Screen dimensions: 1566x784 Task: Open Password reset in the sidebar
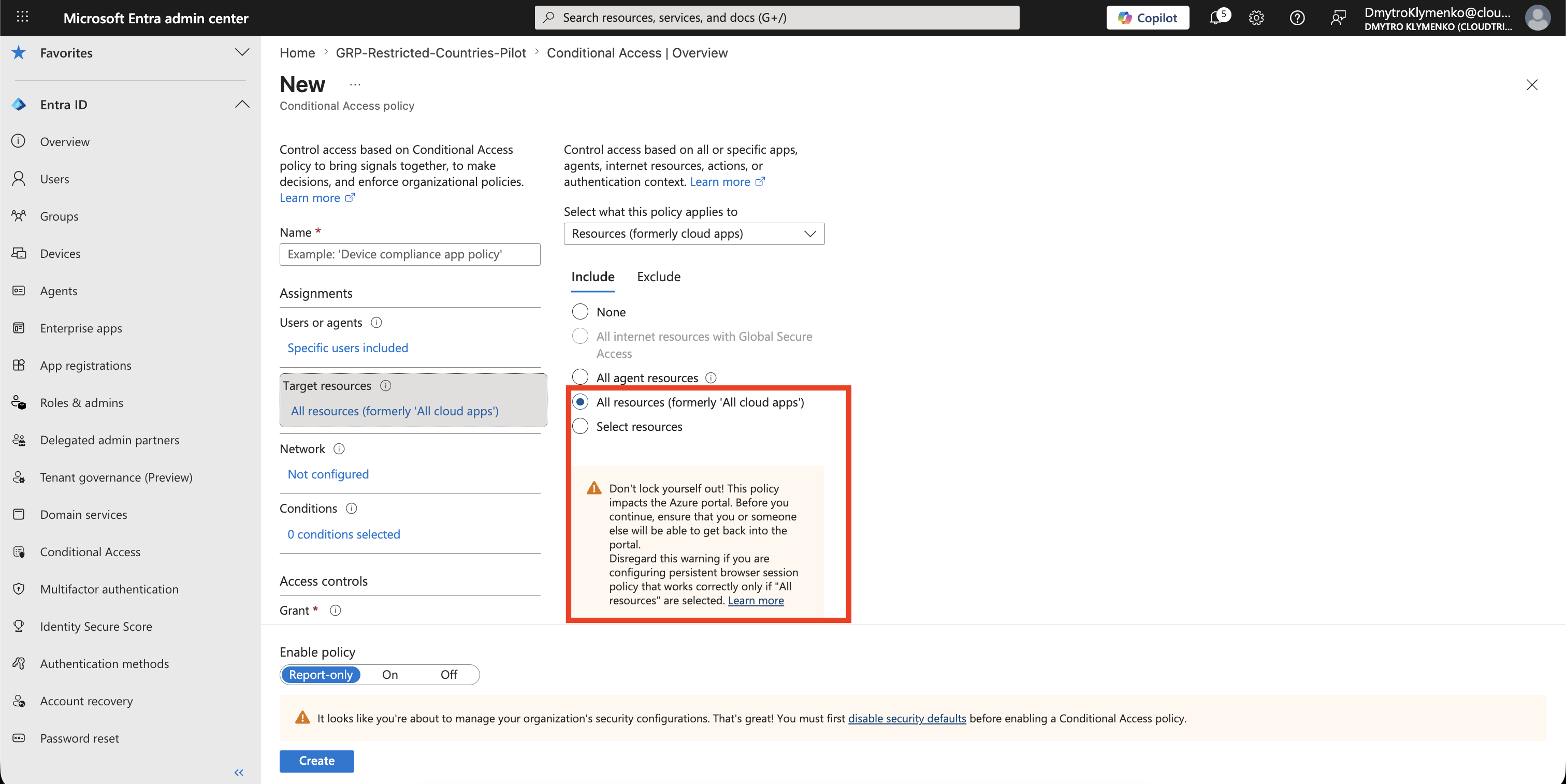pyautogui.click(x=80, y=738)
